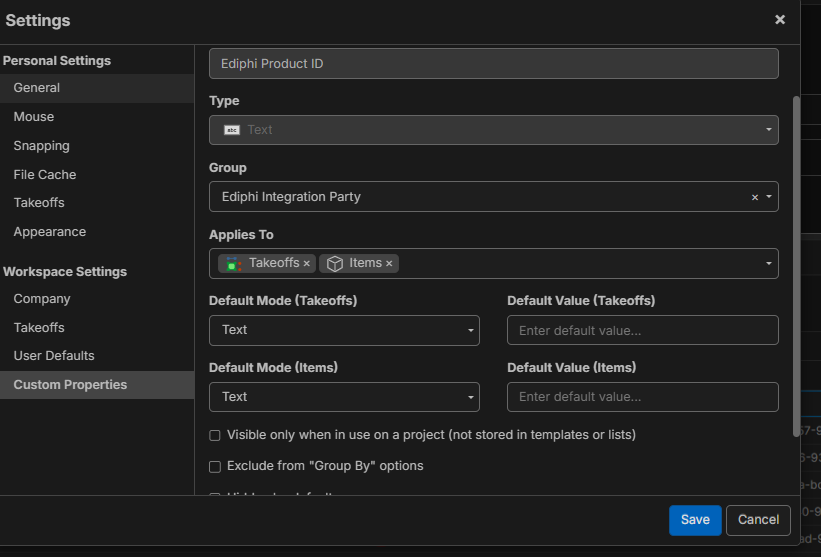The width and height of the screenshot is (821, 557).
Task: Expand the Default Mode (Items) dropdown
Action: point(343,397)
